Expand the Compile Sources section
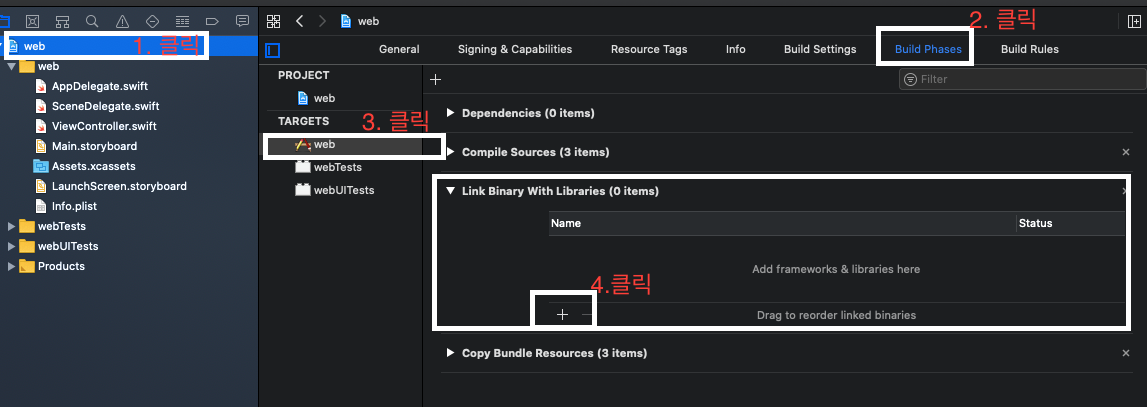 pos(451,152)
